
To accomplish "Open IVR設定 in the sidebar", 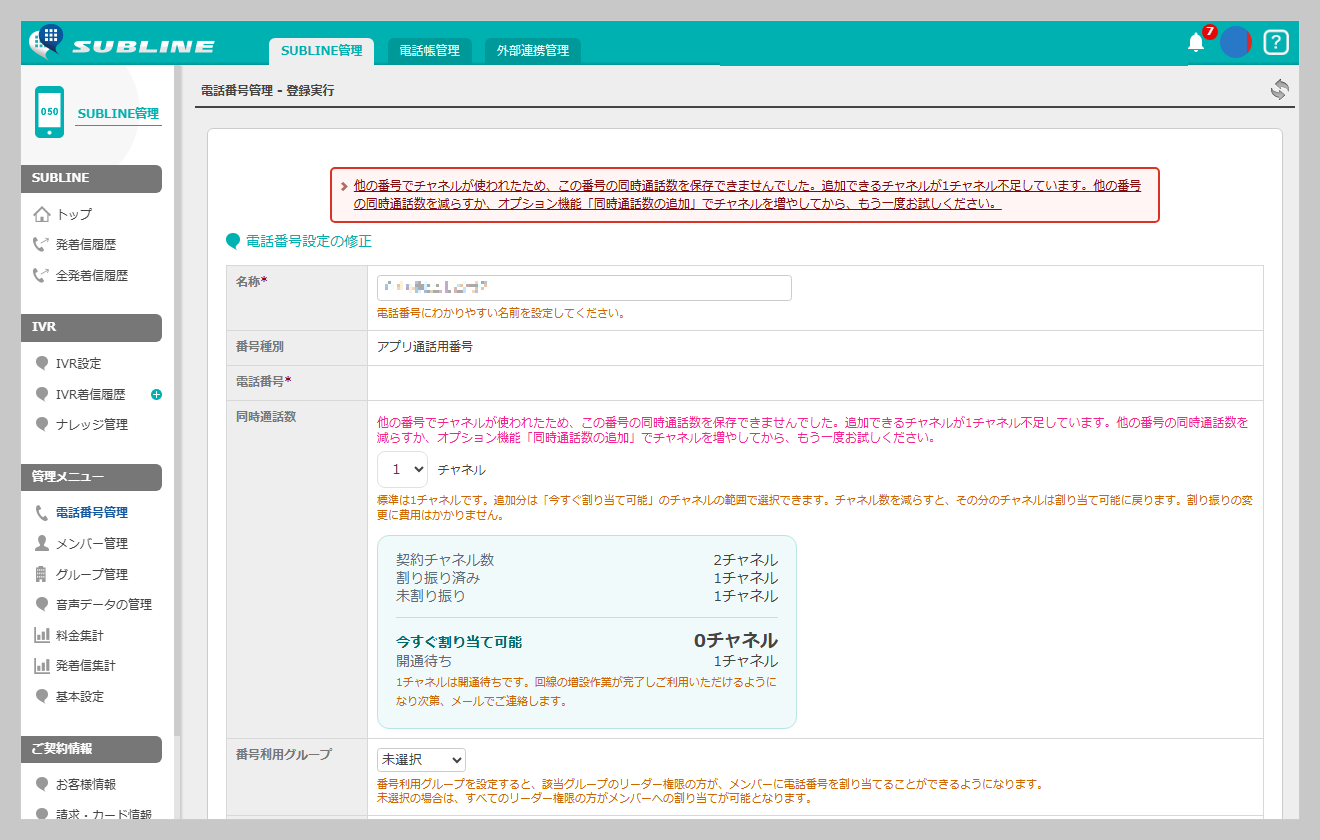I will tap(79, 363).
